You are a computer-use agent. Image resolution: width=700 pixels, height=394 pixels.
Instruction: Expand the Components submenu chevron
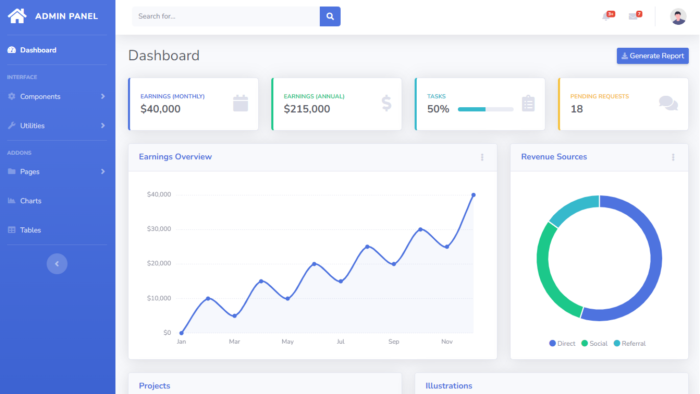click(103, 96)
